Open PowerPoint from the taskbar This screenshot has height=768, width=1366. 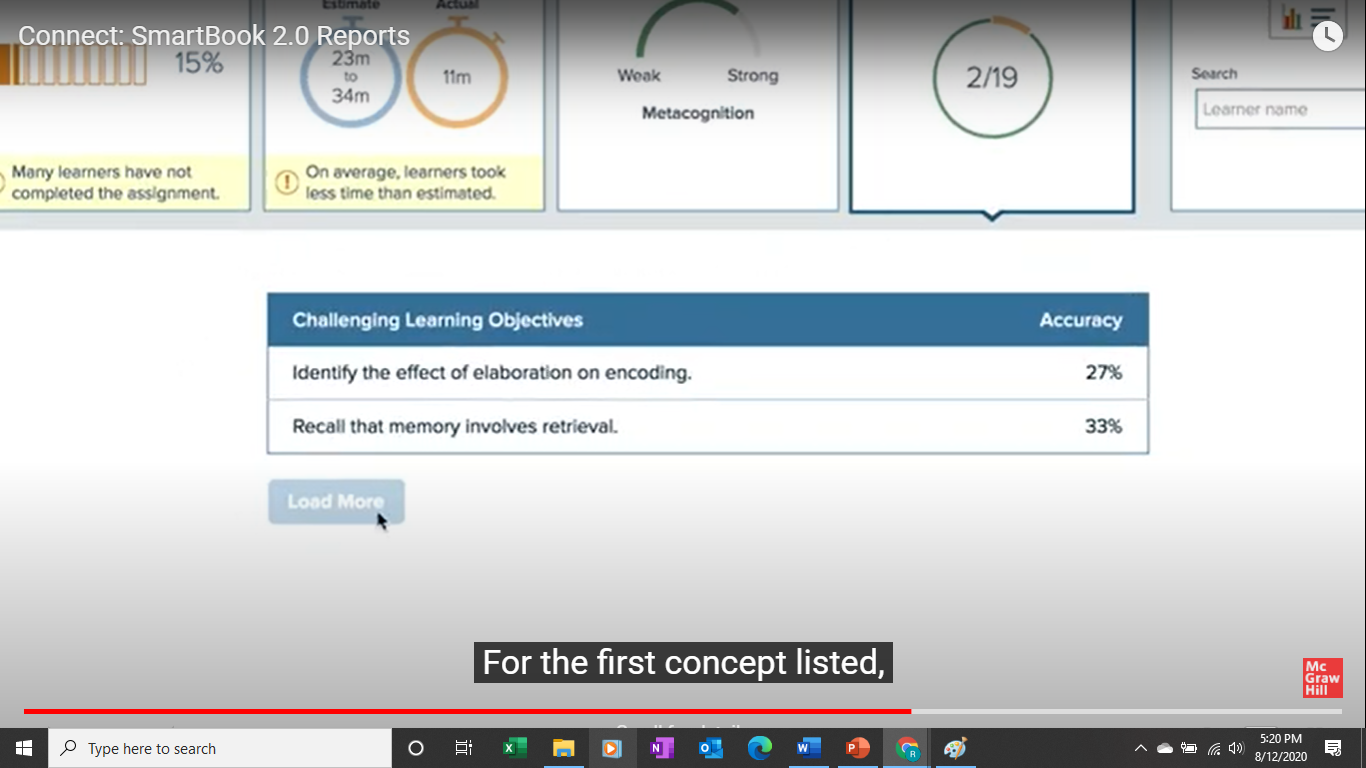pos(858,748)
